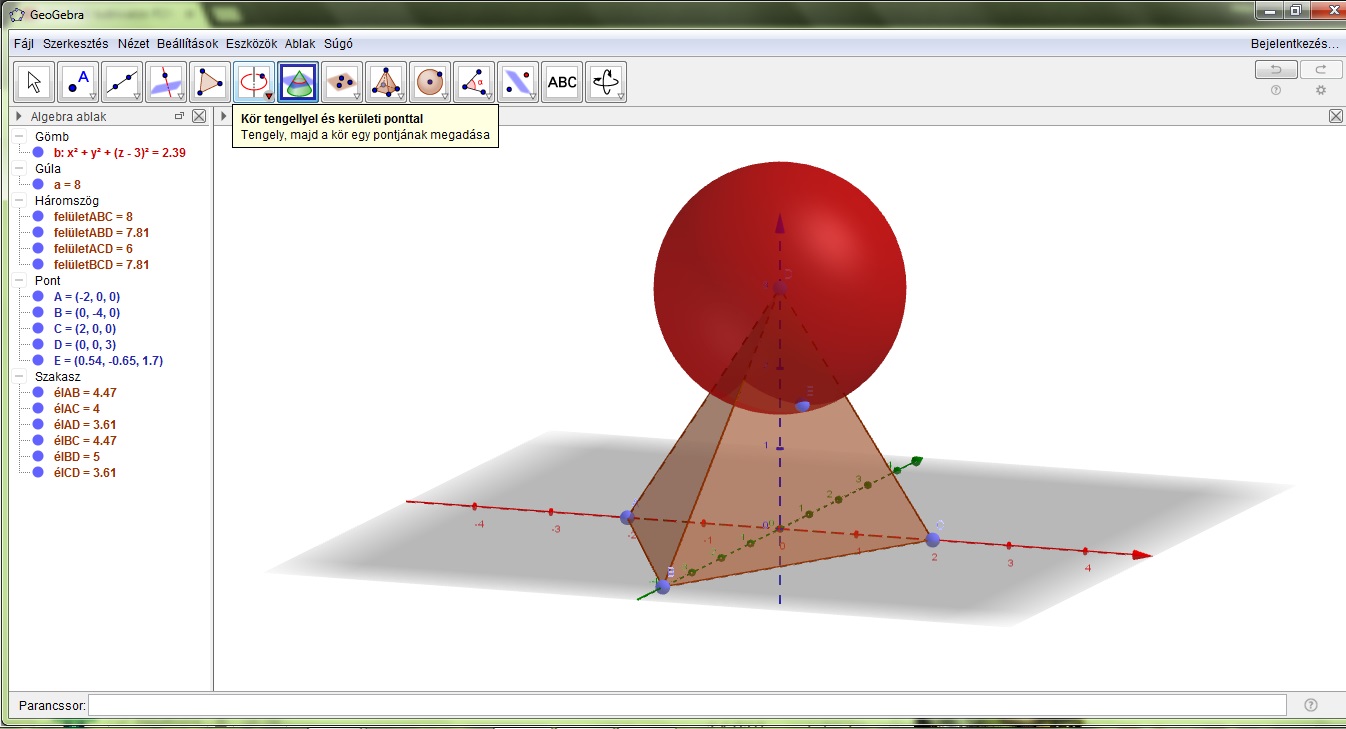Open input bar help icon
The image size is (1346, 729).
click(1311, 705)
